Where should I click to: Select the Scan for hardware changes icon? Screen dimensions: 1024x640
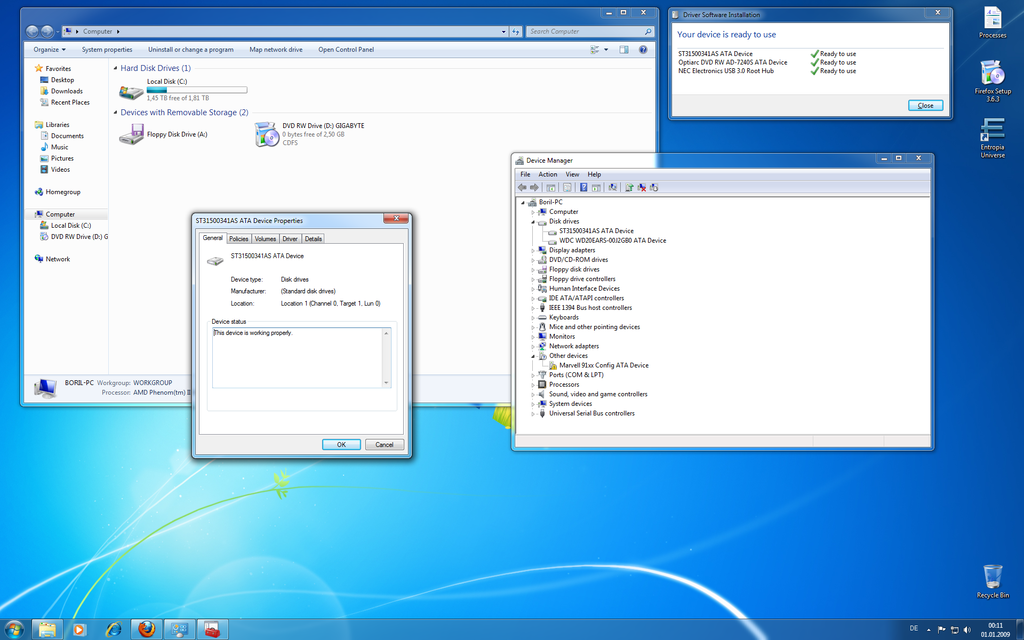(x=612, y=187)
